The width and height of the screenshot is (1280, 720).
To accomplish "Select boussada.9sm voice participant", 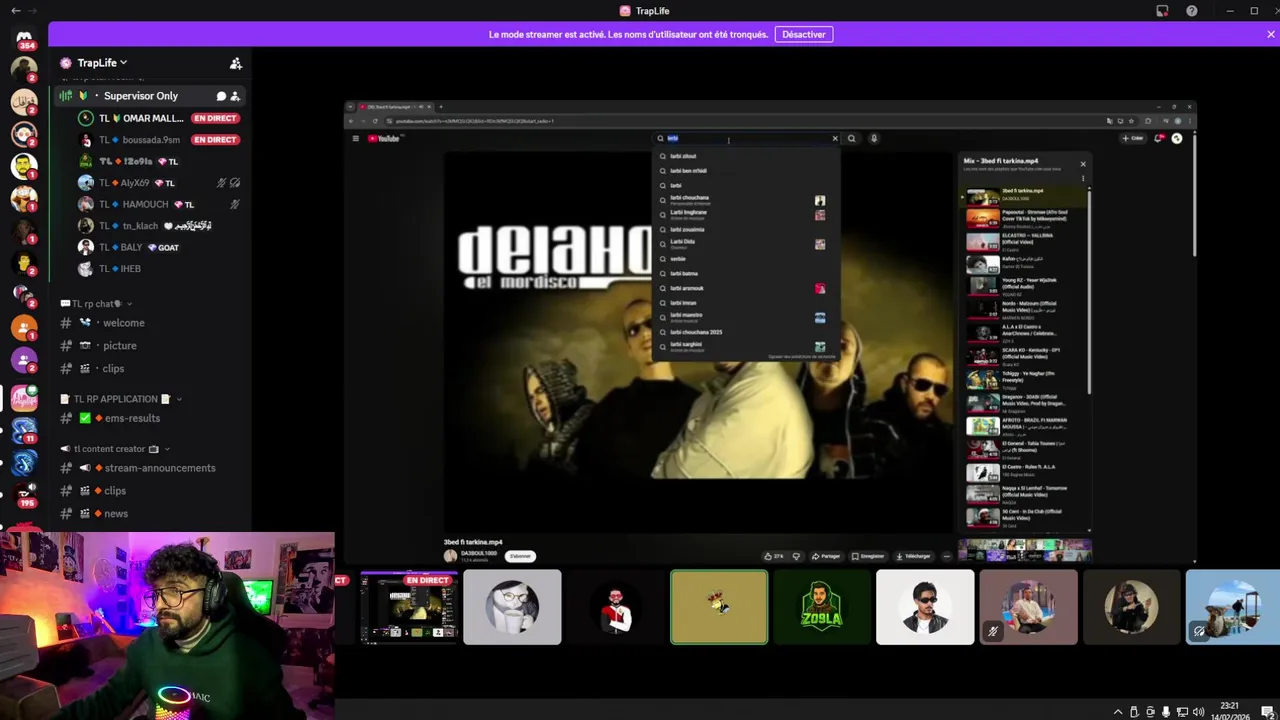I will (x=159, y=140).
